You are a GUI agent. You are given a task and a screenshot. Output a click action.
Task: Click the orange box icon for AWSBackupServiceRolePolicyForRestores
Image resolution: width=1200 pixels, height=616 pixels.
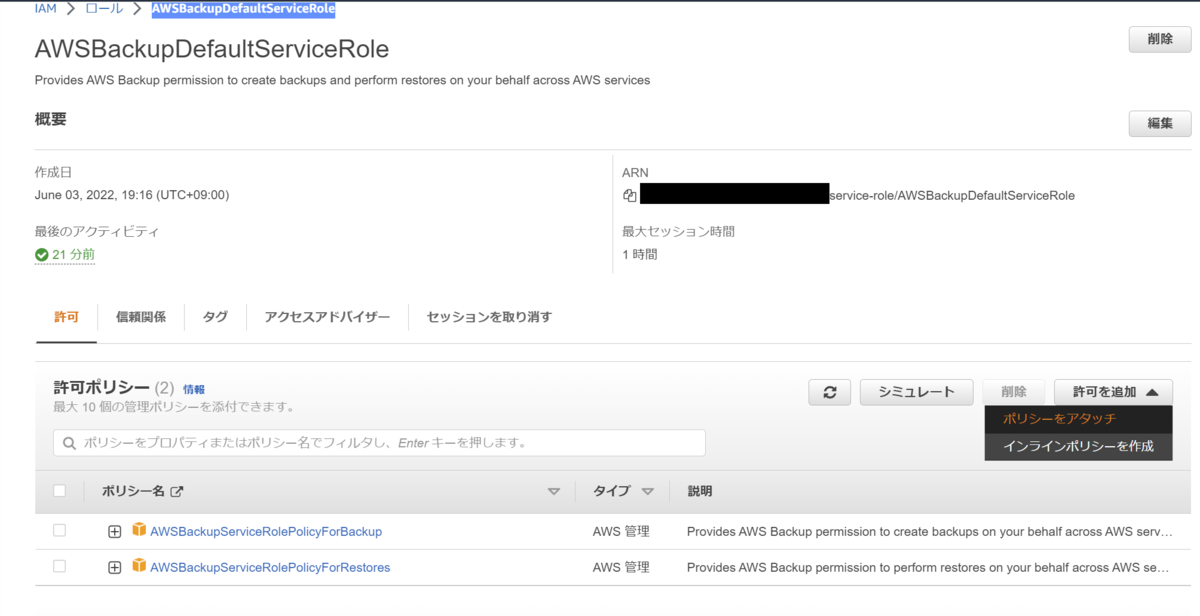click(139, 566)
